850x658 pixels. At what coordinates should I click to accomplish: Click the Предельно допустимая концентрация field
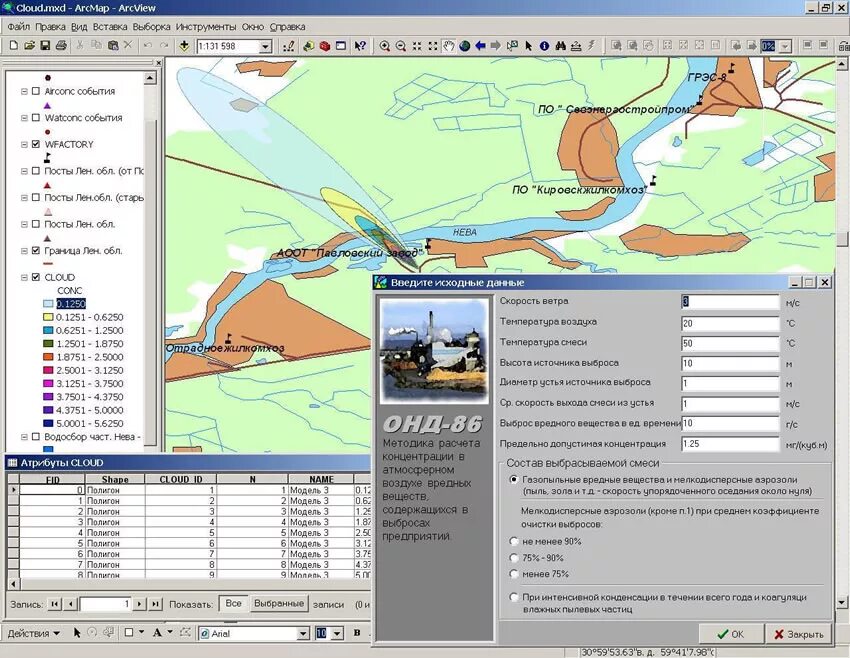[x=730, y=444]
